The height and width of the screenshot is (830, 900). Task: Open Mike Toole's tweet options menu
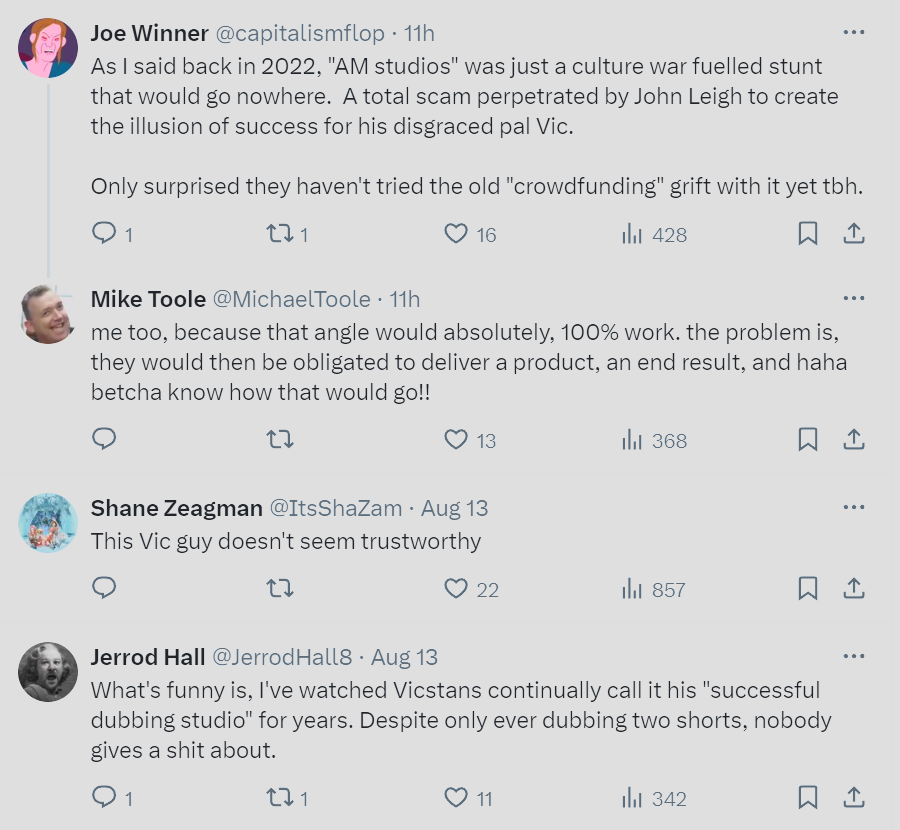coord(855,298)
